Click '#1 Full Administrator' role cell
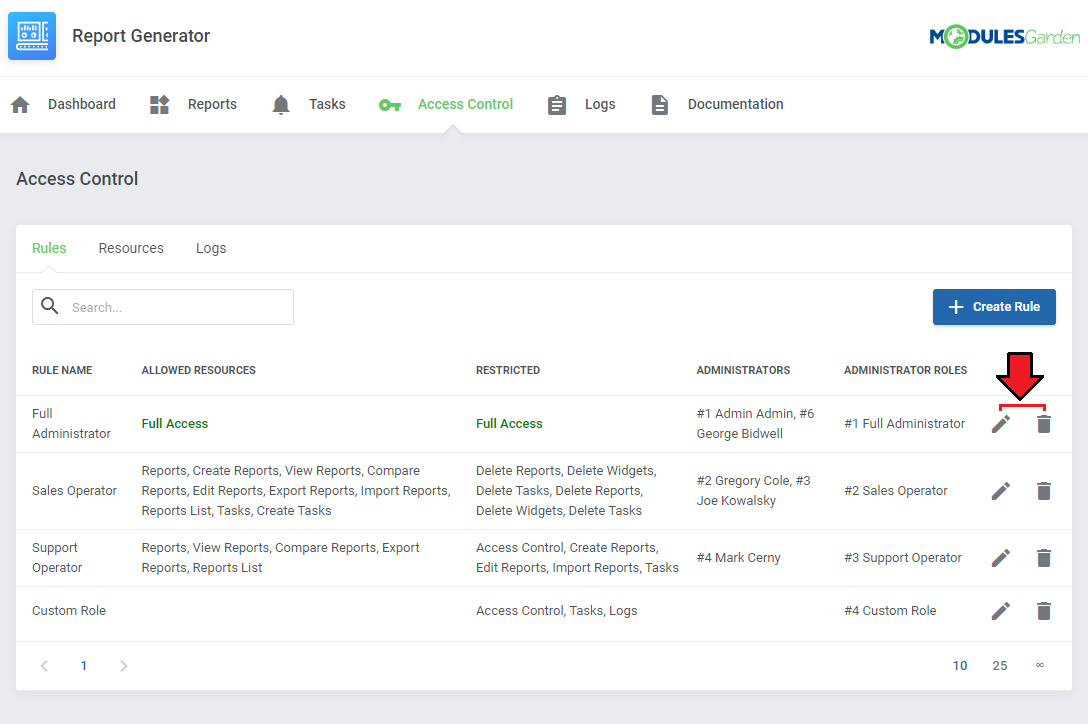Viewport: 1088px width, 724px height. click(x=905, y=423)
